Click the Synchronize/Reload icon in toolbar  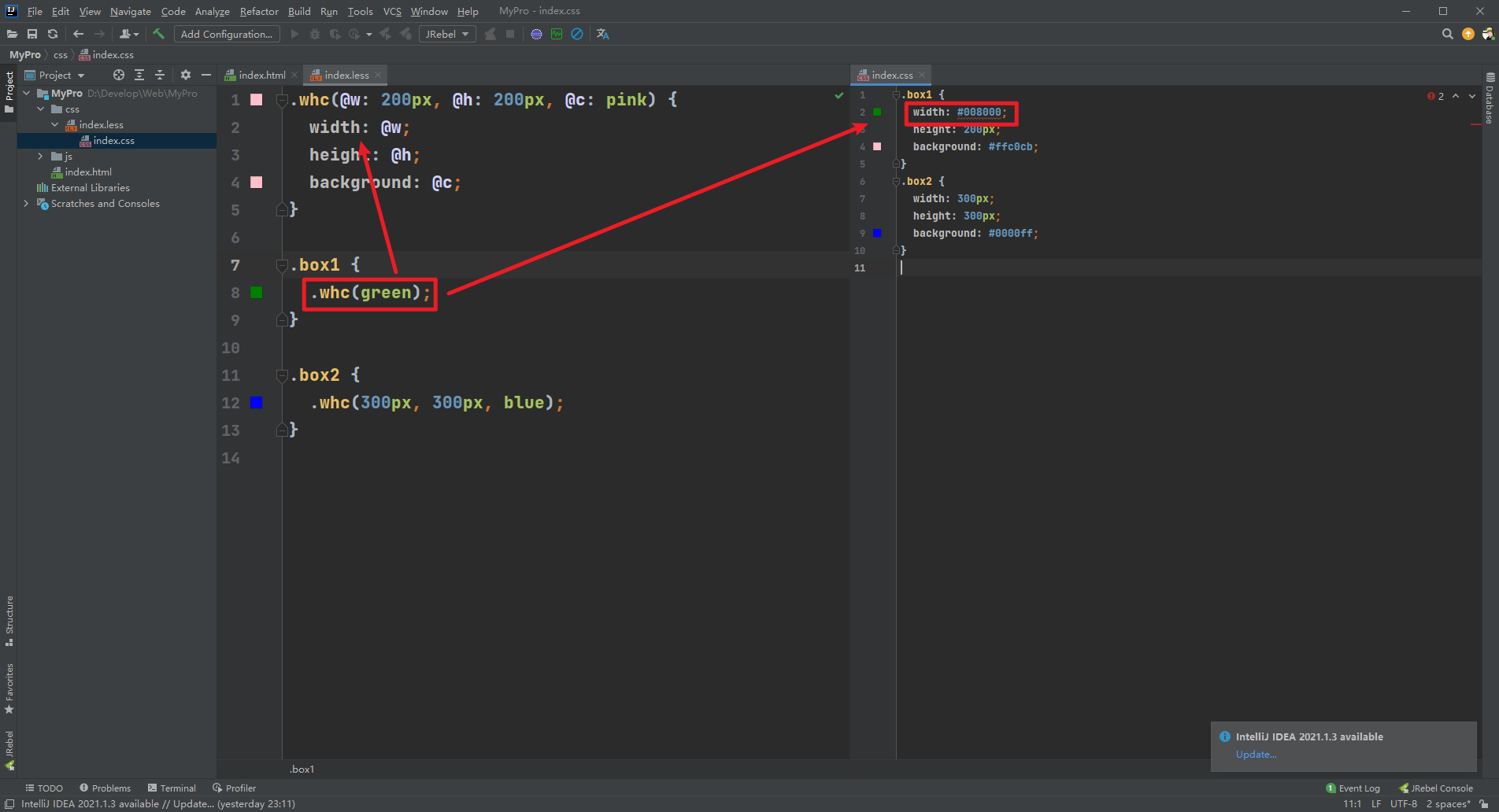click(53, 34)
